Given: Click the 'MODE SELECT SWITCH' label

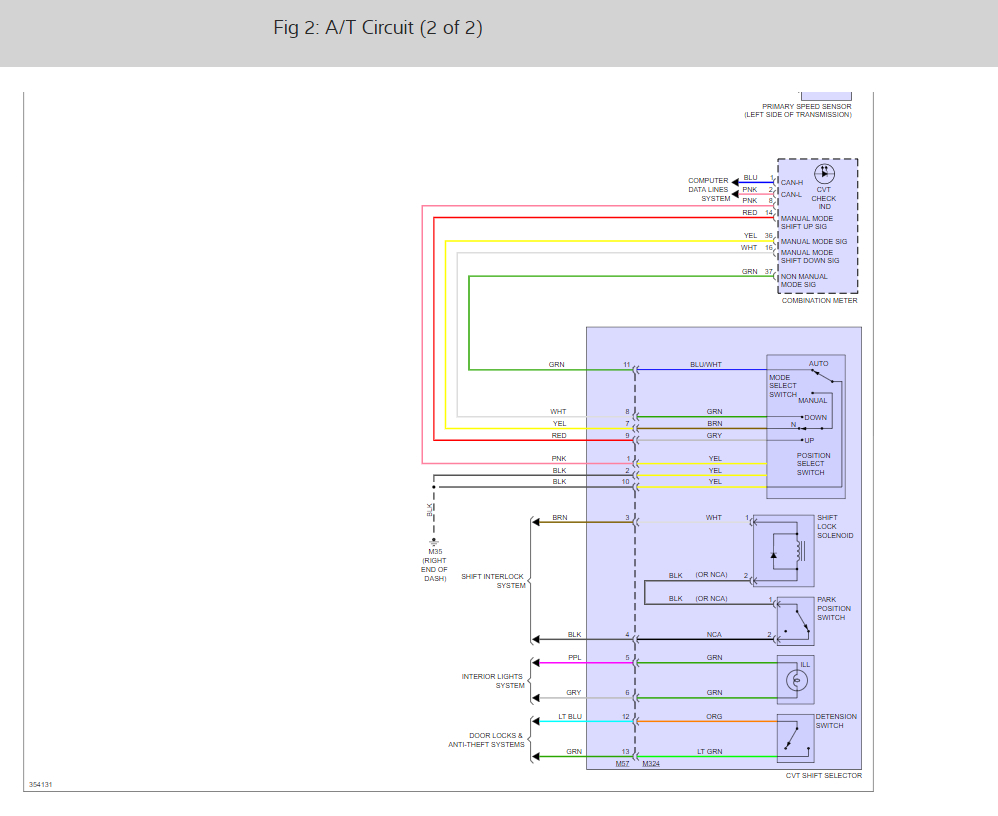Looking at the screenshot, I should [x=783, y=386].
